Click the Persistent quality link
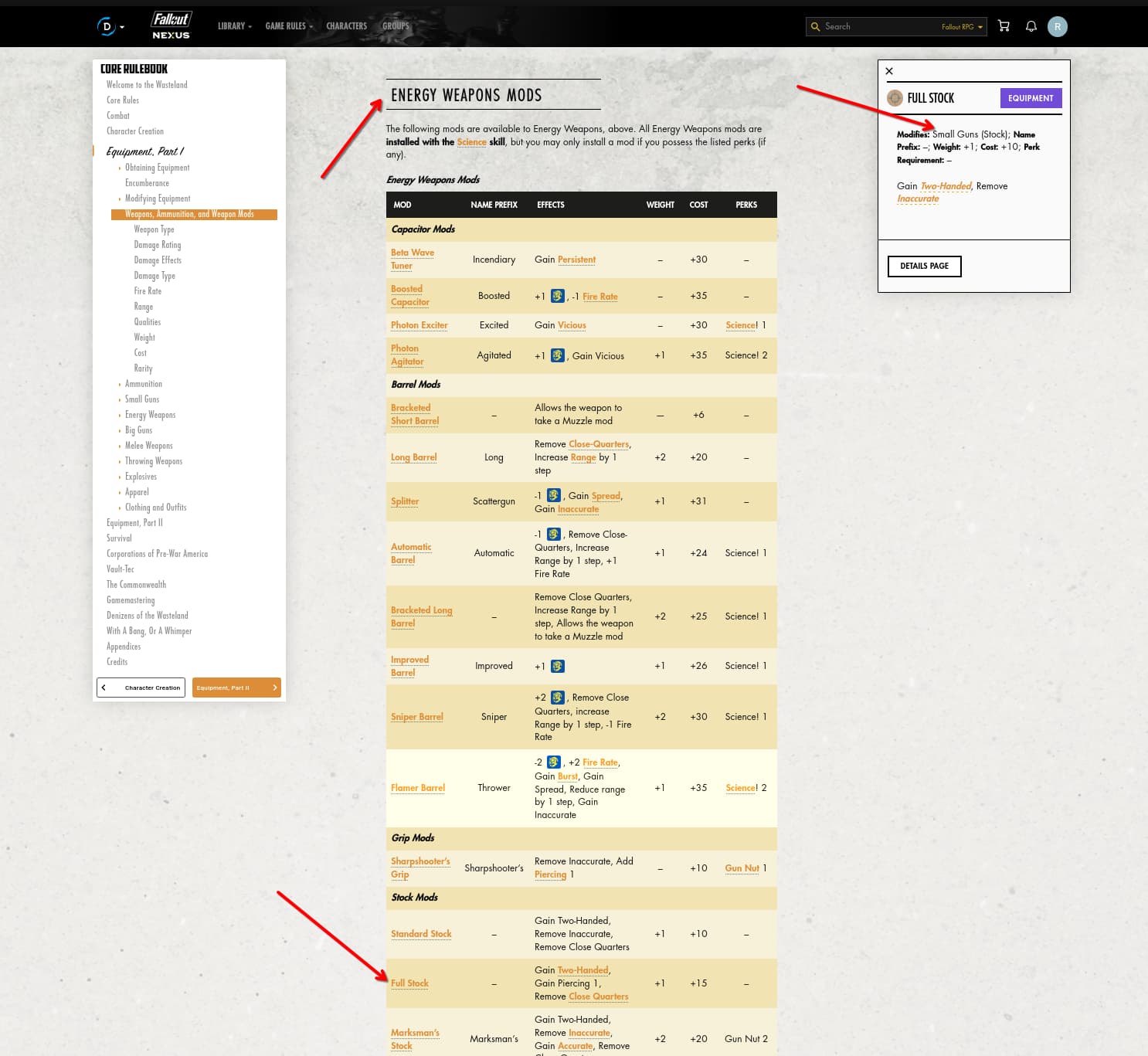This screenshot has height=1056, width=1148. 576,260
